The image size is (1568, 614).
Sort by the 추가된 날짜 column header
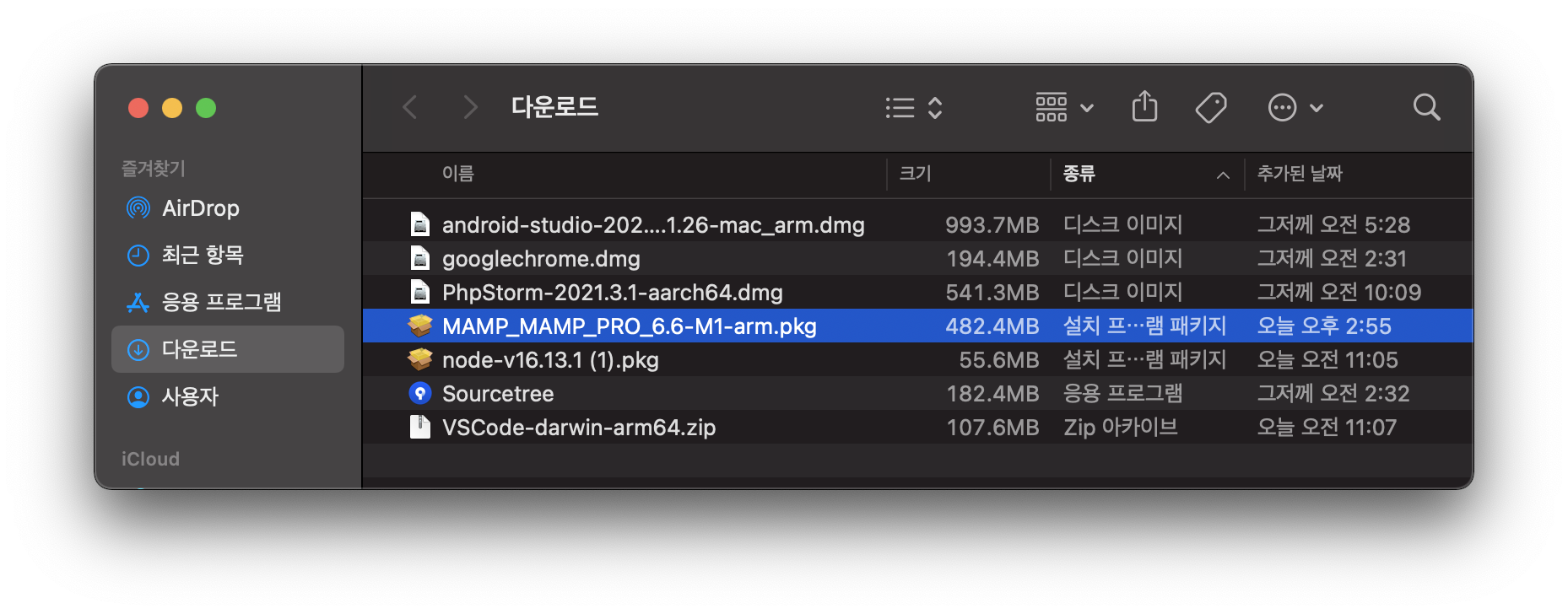(1300, 174)
